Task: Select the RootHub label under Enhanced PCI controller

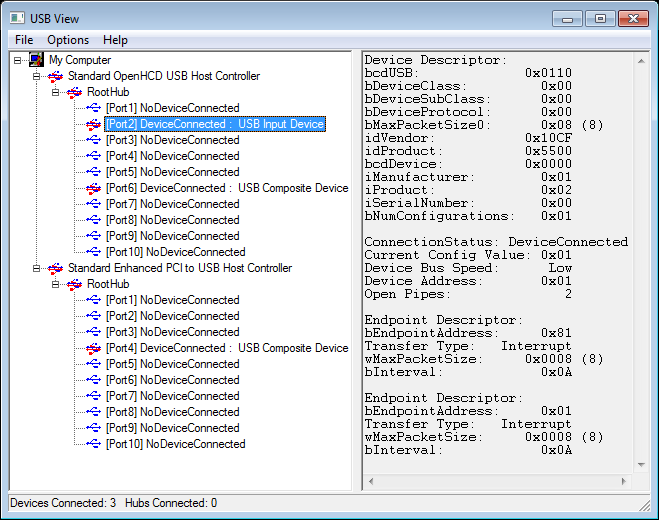Action: click(x=108, y=284)
